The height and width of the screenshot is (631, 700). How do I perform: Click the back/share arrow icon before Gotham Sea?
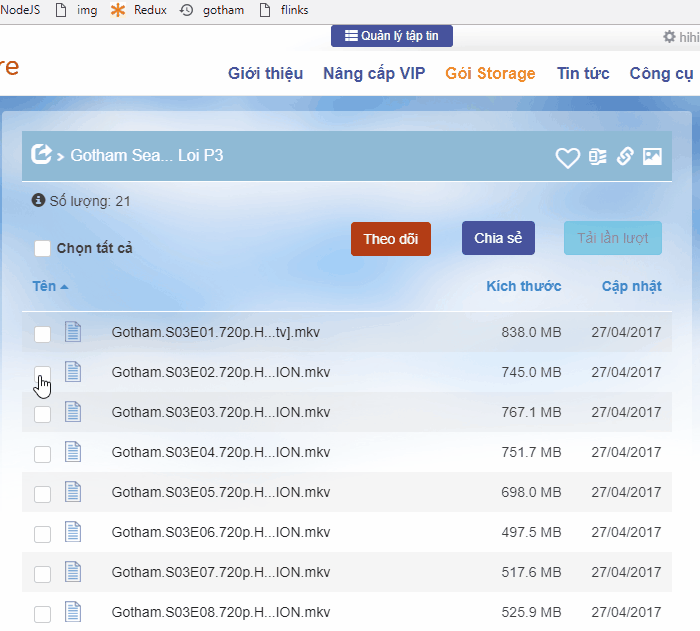click(41, 155)
